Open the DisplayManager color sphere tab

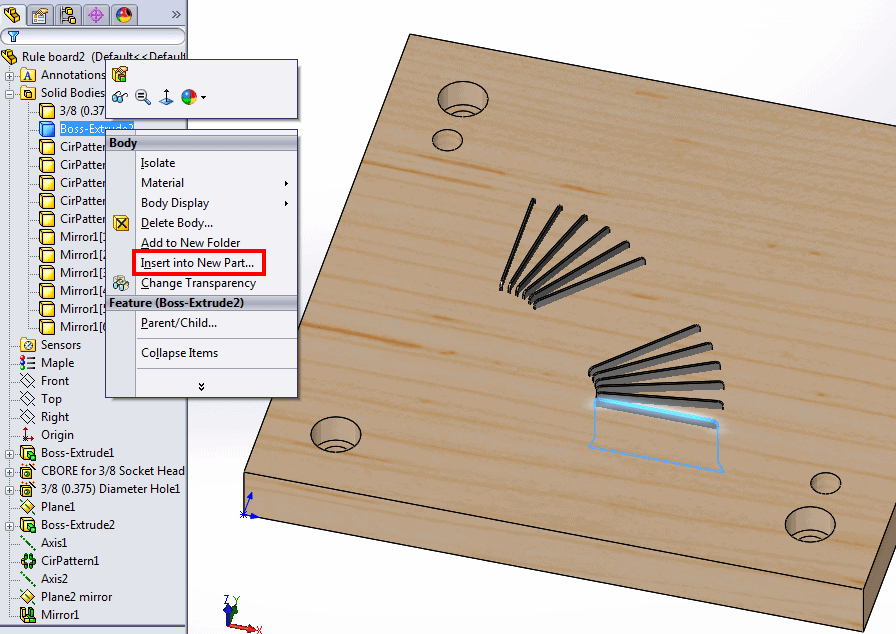123,14
